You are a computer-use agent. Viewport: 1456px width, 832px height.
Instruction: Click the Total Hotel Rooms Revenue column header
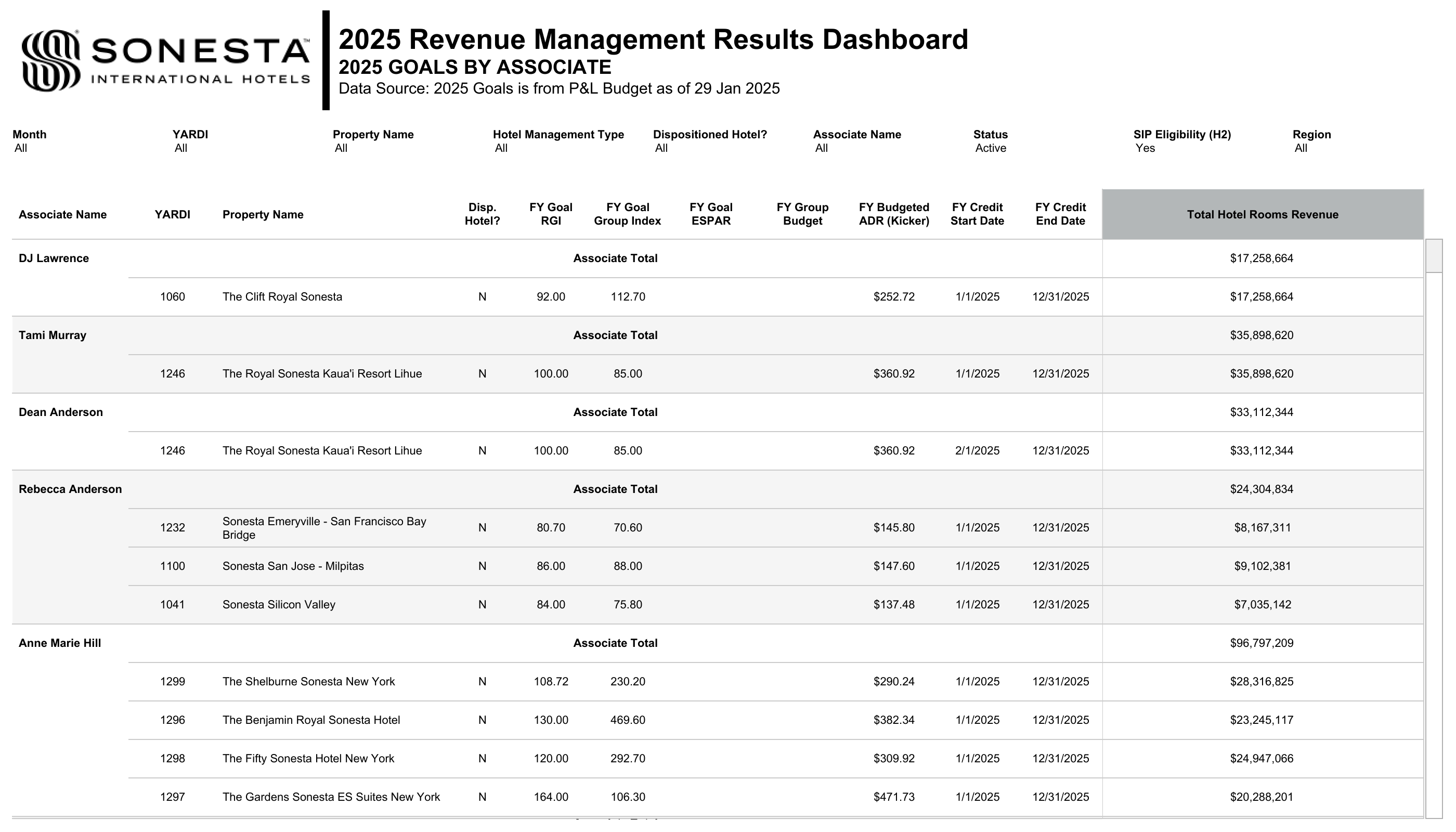pos(1262,214)
